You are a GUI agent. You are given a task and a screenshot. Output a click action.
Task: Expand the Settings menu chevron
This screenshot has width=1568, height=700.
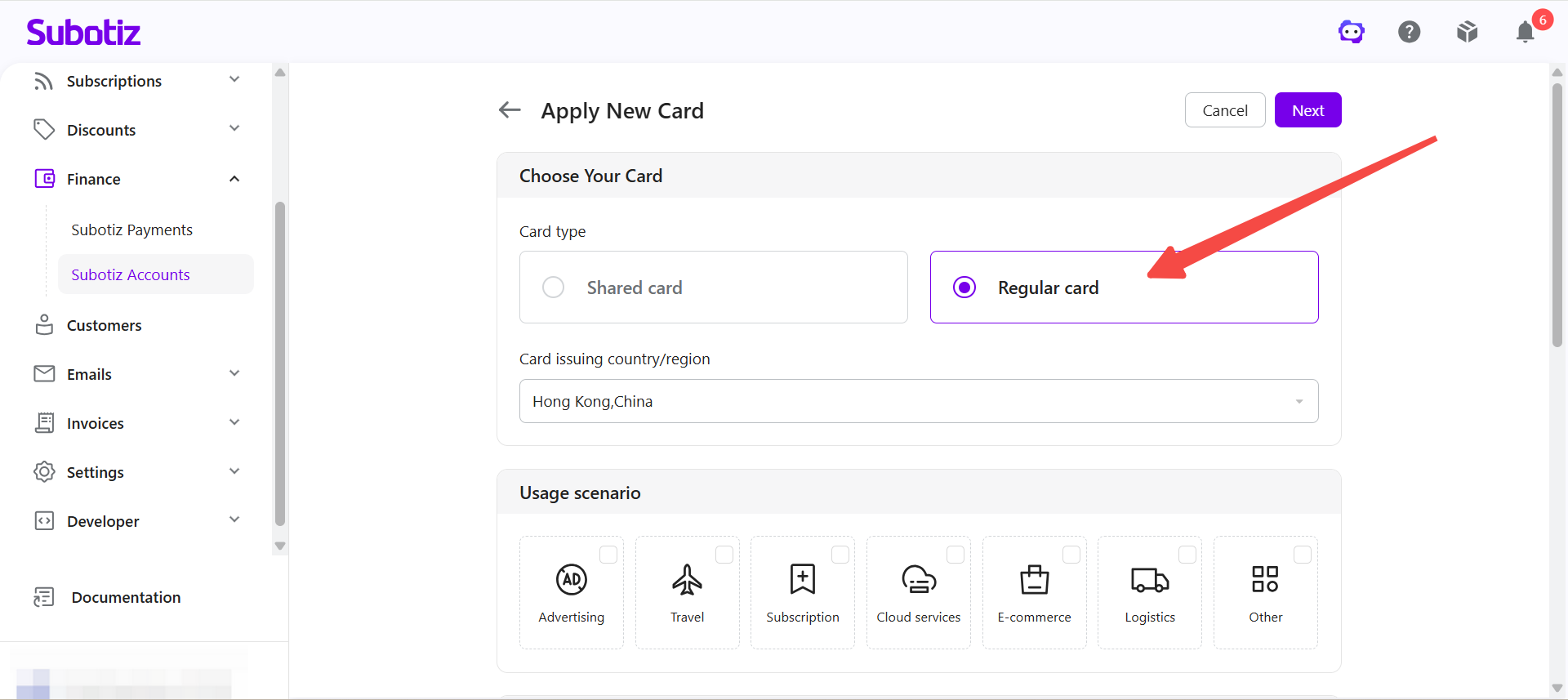(x=234, y=471)
